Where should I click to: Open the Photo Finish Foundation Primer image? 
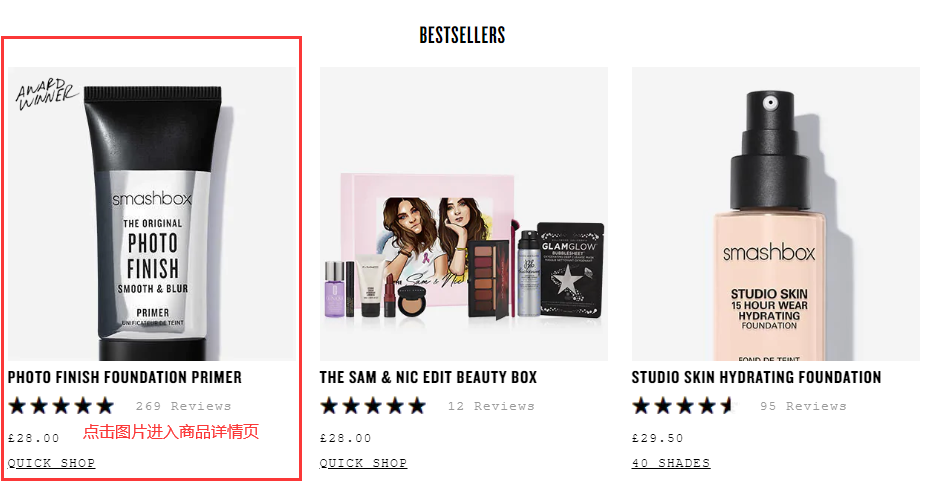pyautogui.click(x=152, y=214)
